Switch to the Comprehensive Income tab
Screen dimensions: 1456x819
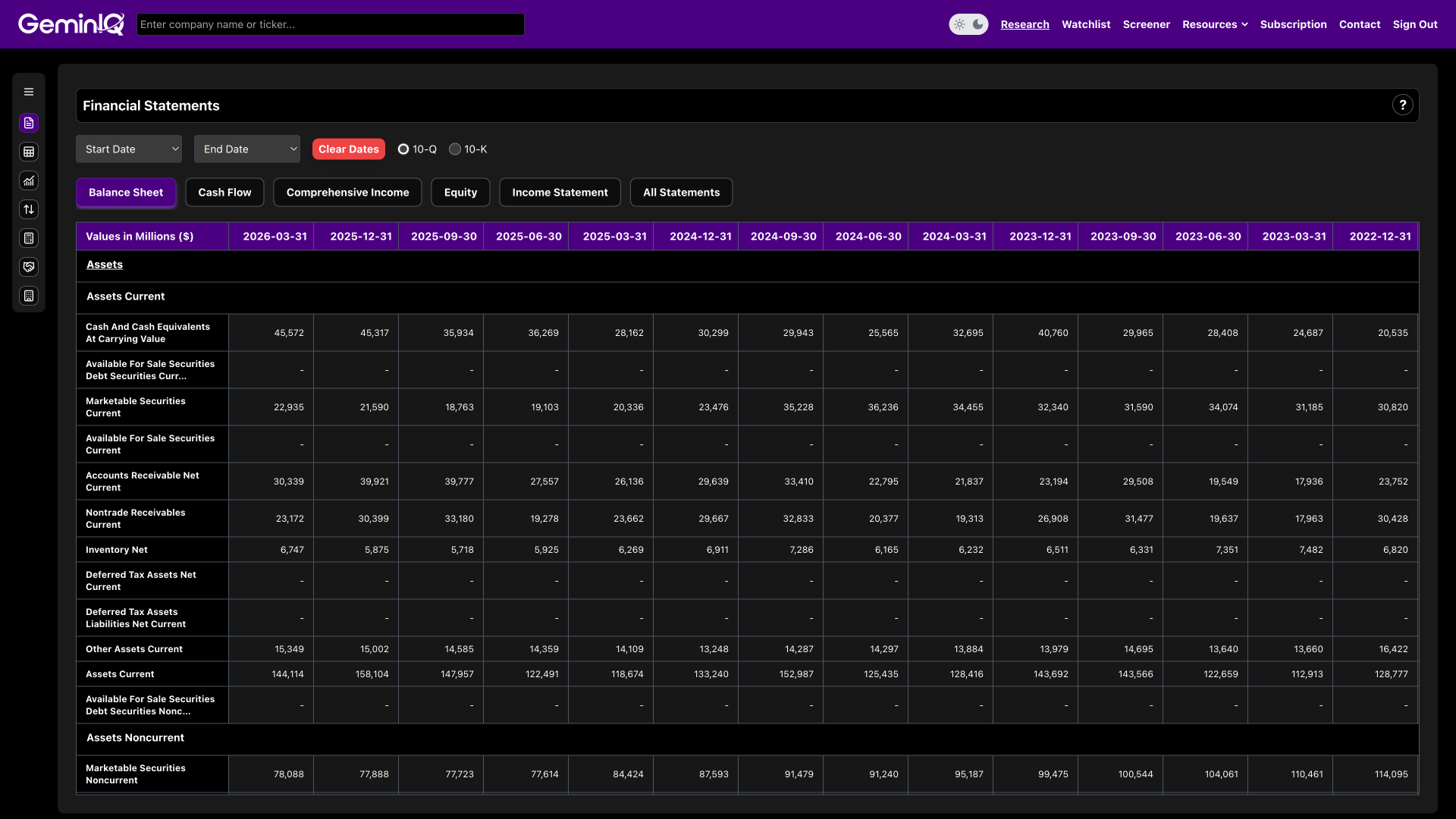[347, 193]
